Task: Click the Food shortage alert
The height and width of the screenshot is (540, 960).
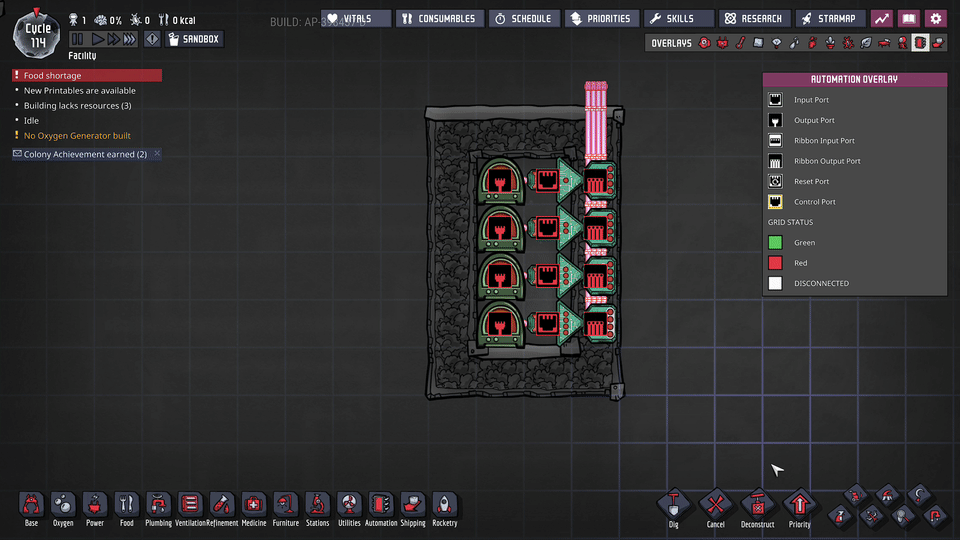Action: (x=87, y=75)
